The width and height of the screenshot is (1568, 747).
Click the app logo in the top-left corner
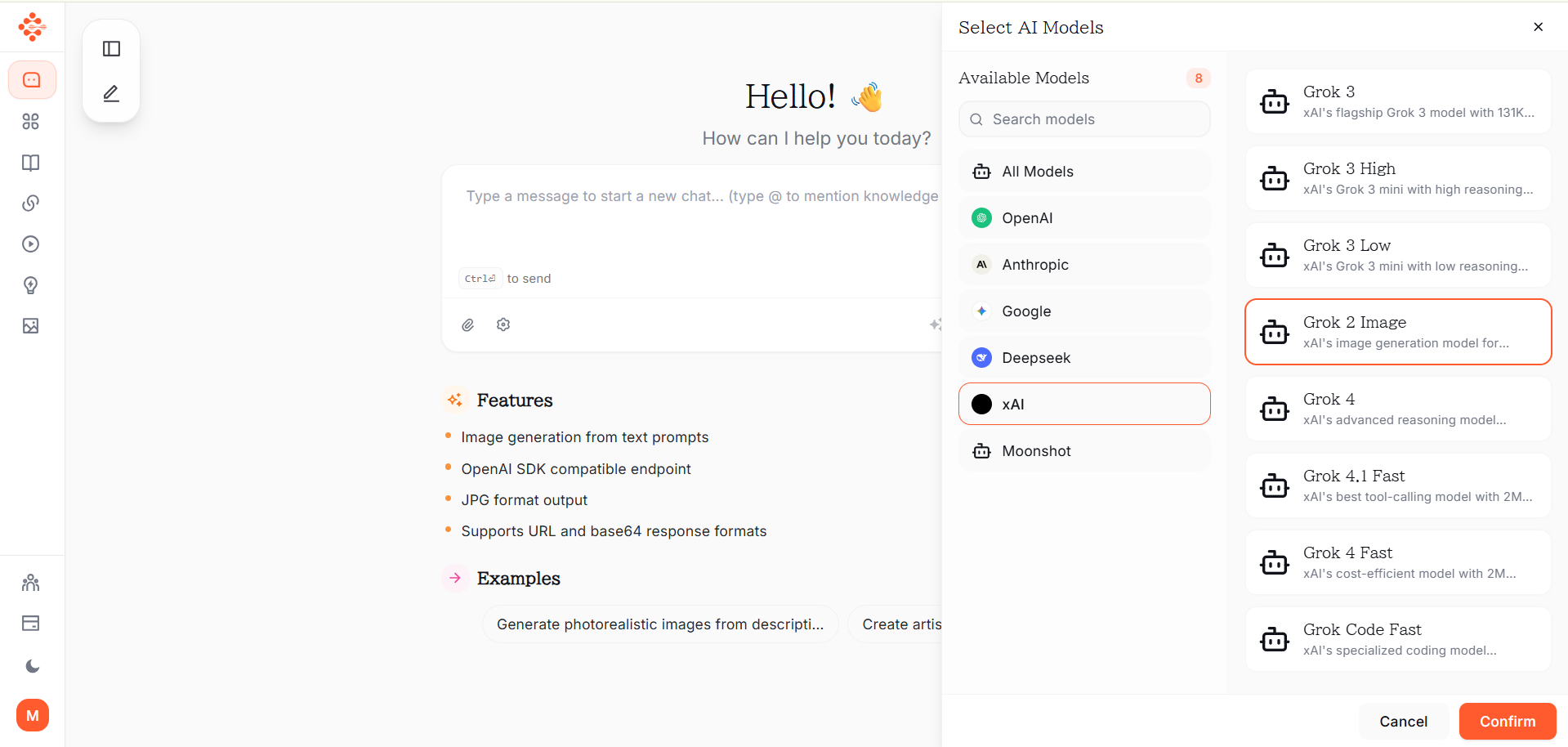(x=32, y=27)
